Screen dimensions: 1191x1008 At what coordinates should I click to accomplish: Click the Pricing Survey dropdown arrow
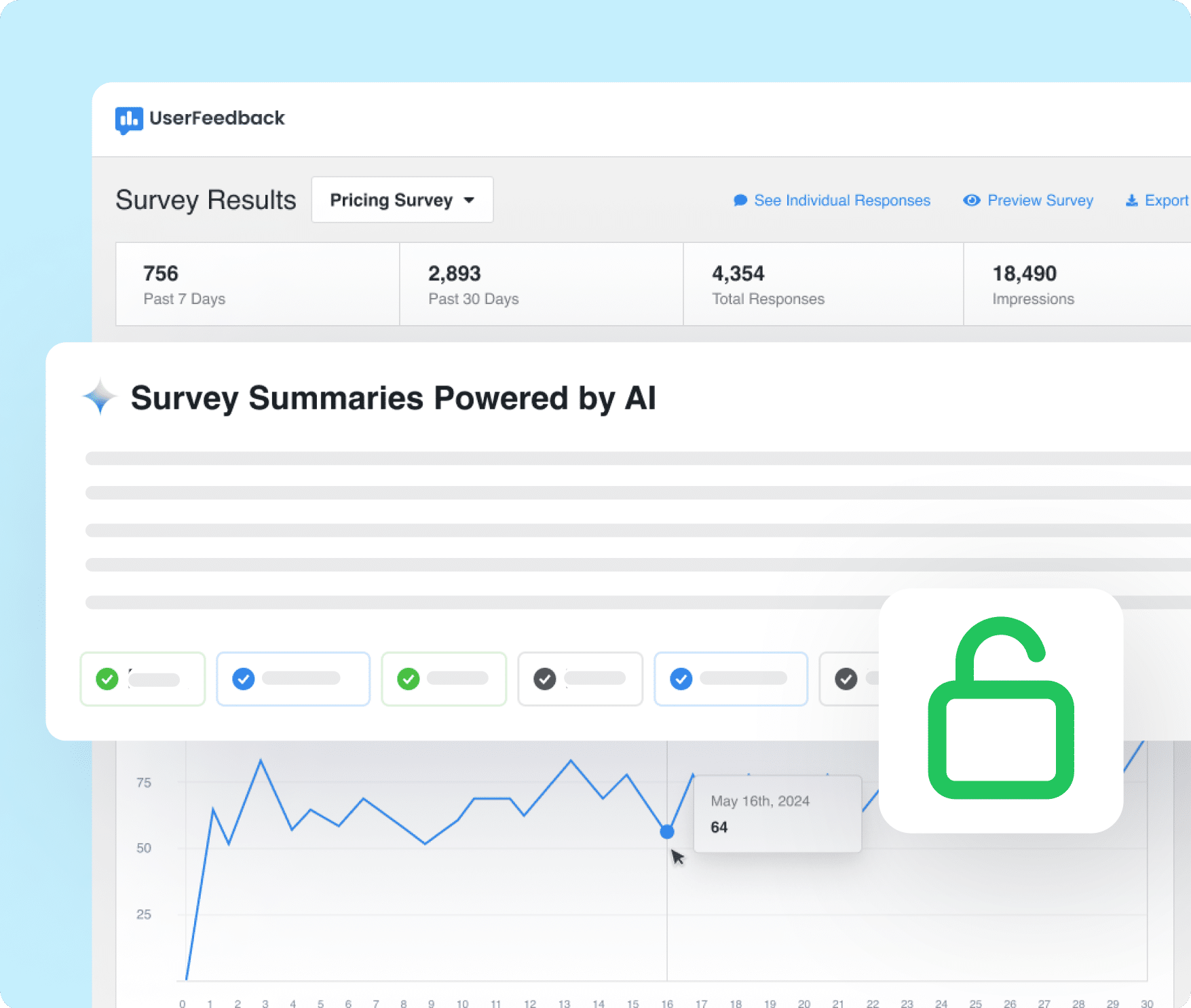coord(469,200)
